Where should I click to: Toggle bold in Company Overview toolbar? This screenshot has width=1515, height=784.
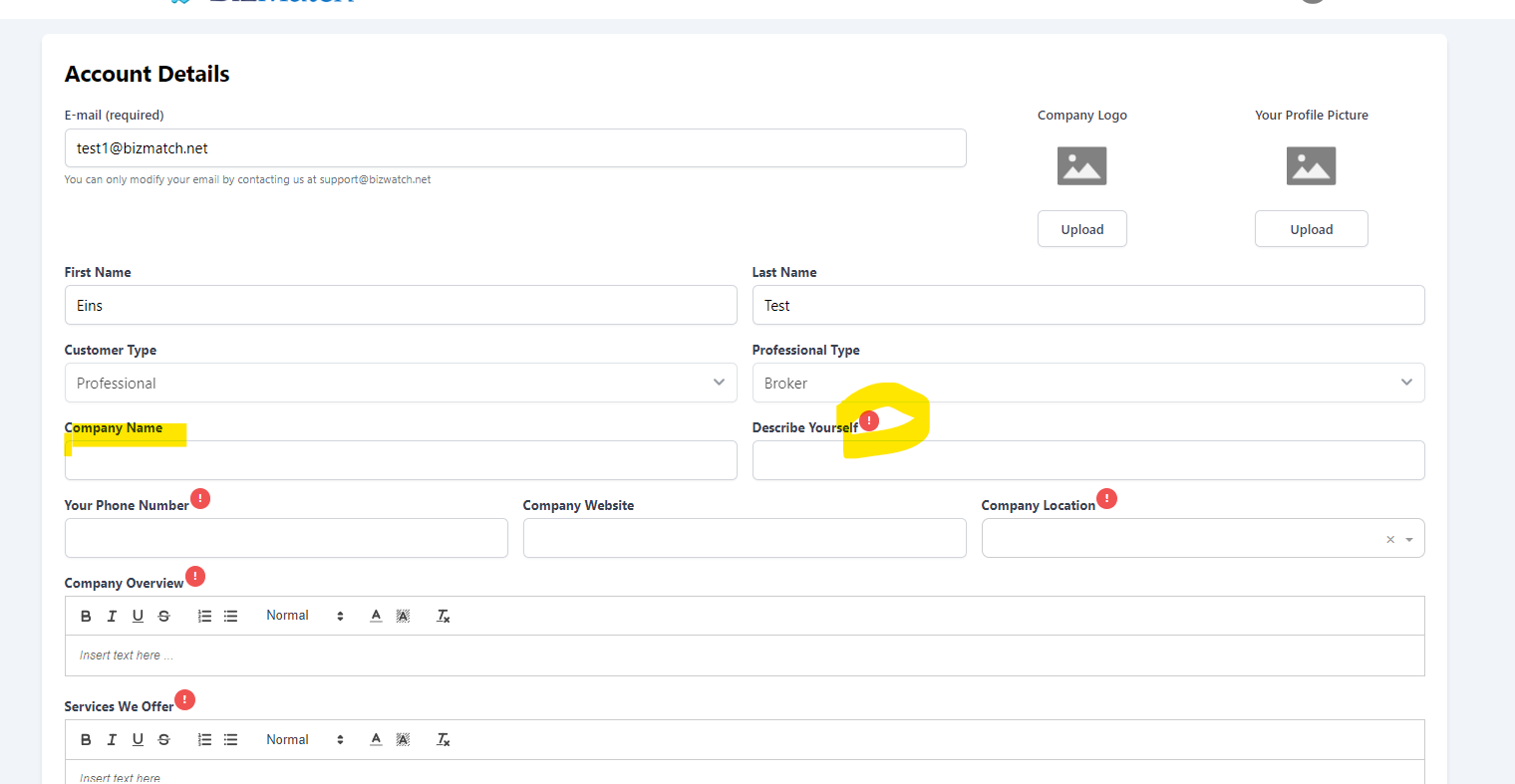[86, 616]
